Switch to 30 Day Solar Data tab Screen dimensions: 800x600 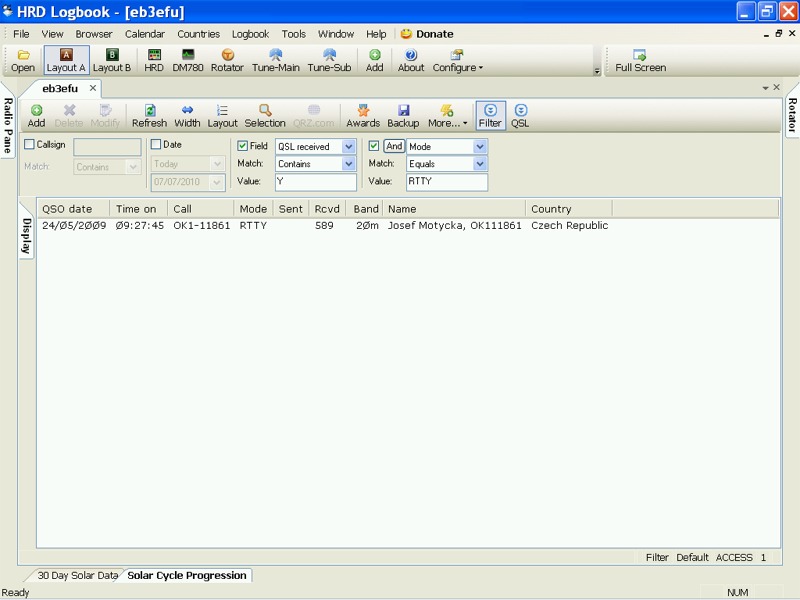(78, 575)
